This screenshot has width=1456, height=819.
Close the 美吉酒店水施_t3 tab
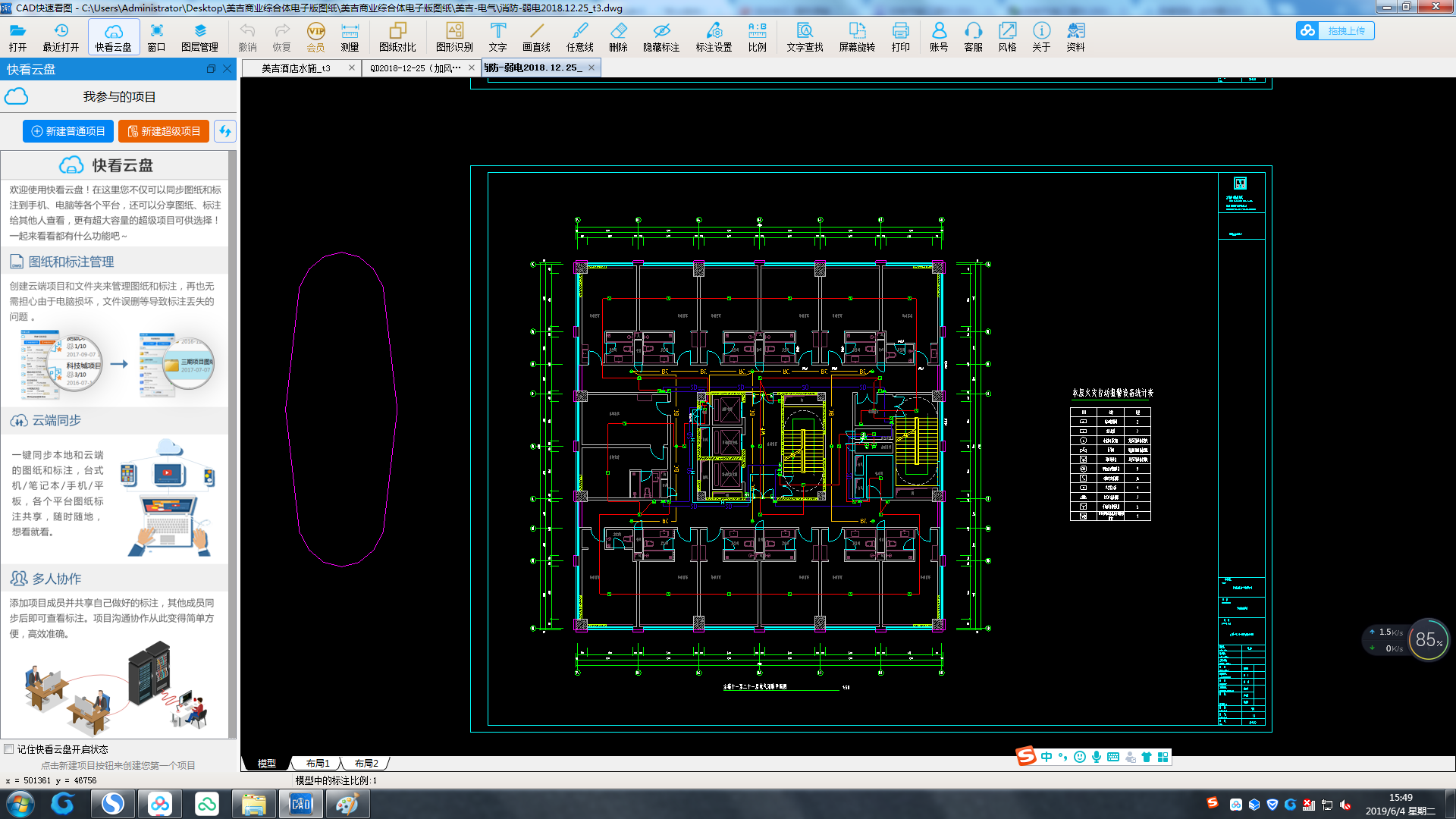(x=351, y=67)
